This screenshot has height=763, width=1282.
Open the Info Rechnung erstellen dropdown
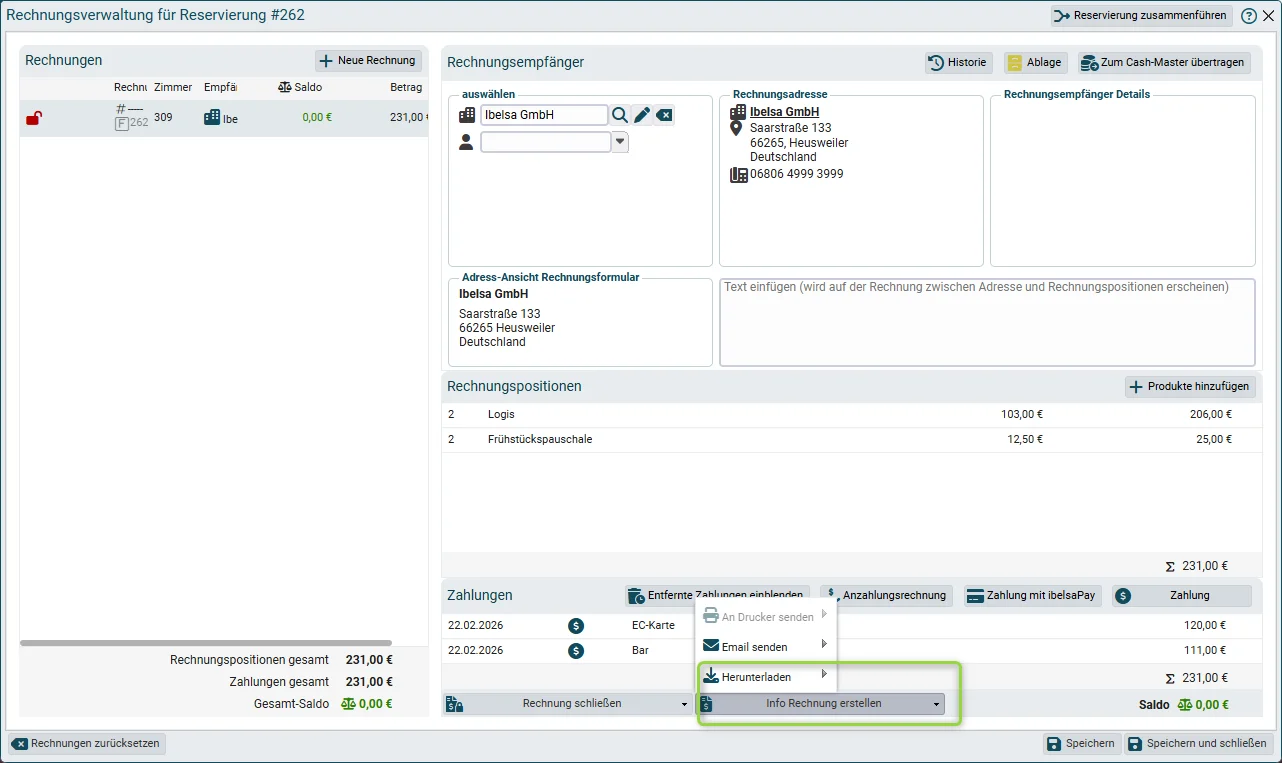[x=937, y=704]
